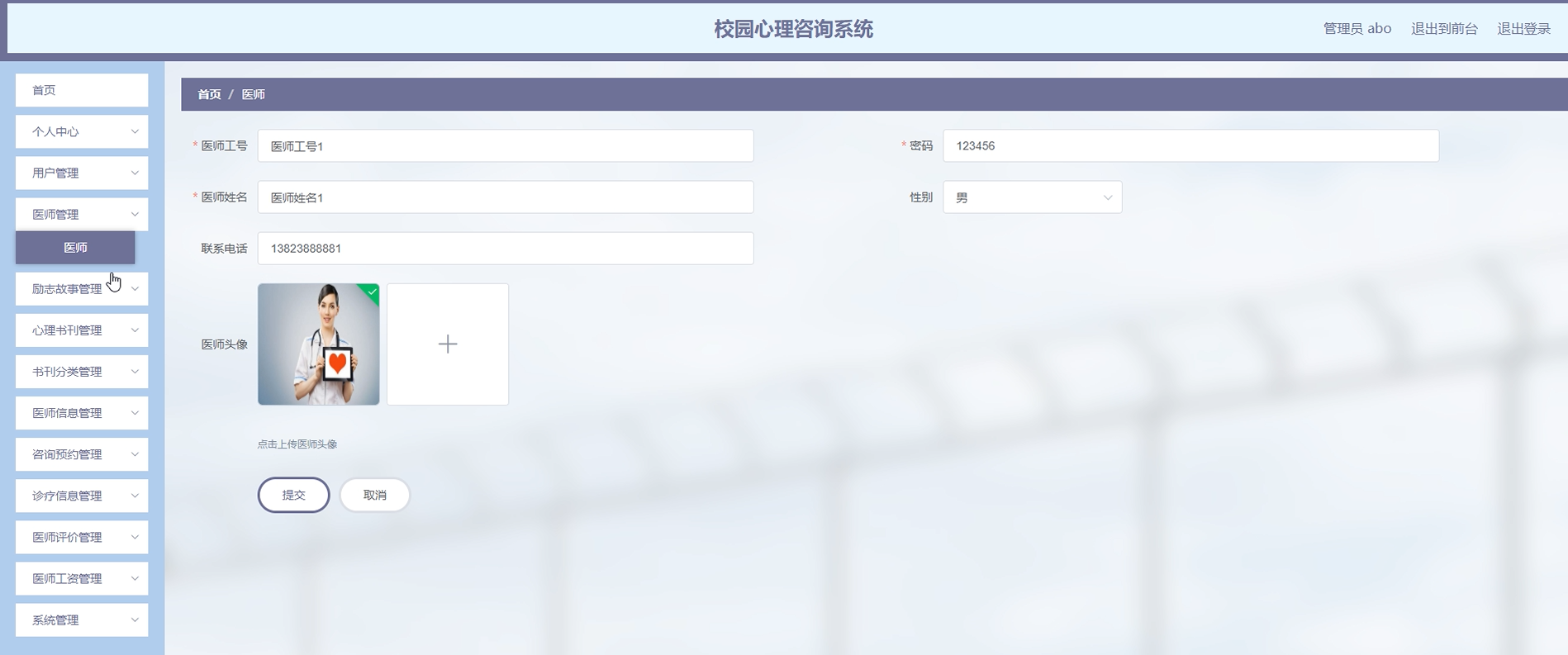Viewport: 1568px width, 655px height.
Task: Click the green checkmark on avatar
Action: coord(372,292)
